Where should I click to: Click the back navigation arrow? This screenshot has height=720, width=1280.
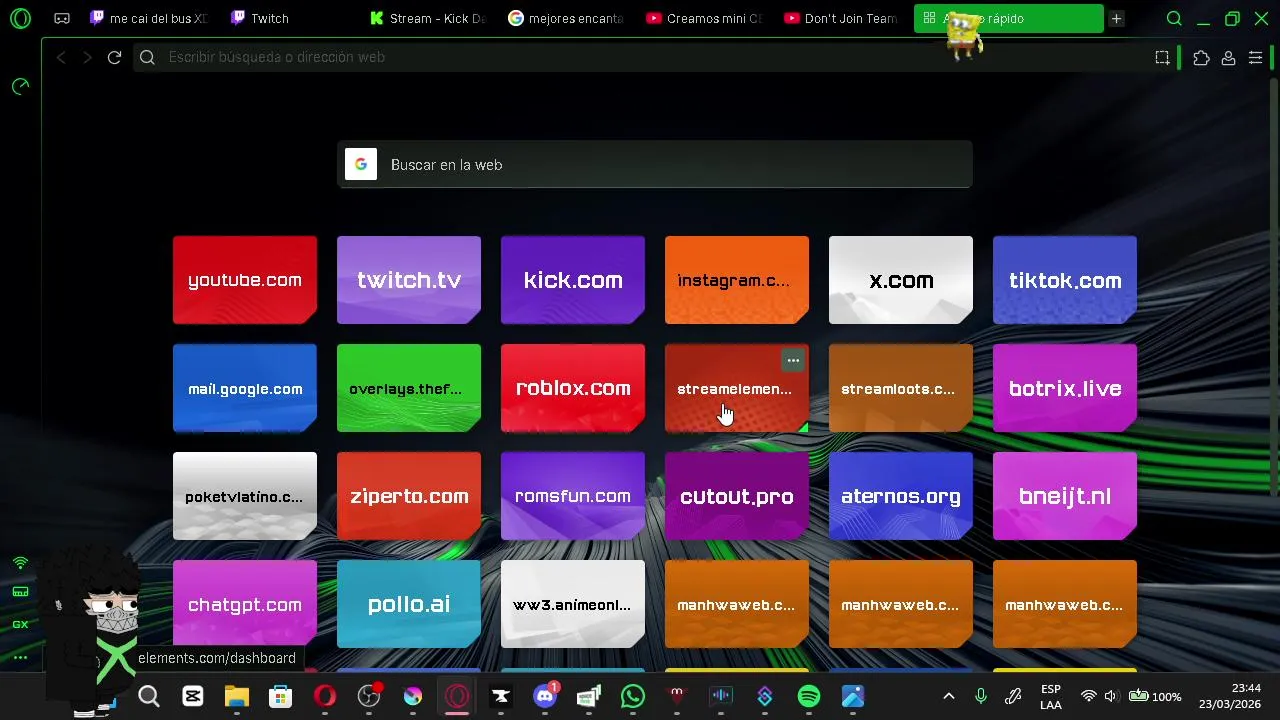point(61,57)
